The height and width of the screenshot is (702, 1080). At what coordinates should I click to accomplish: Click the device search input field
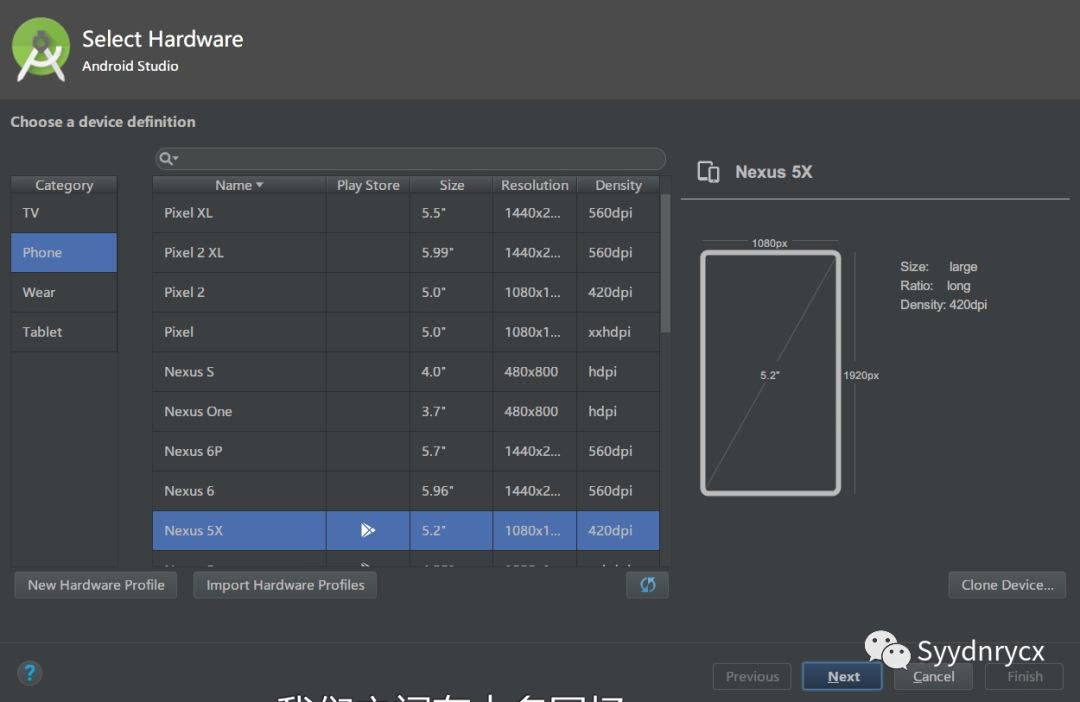411,159
